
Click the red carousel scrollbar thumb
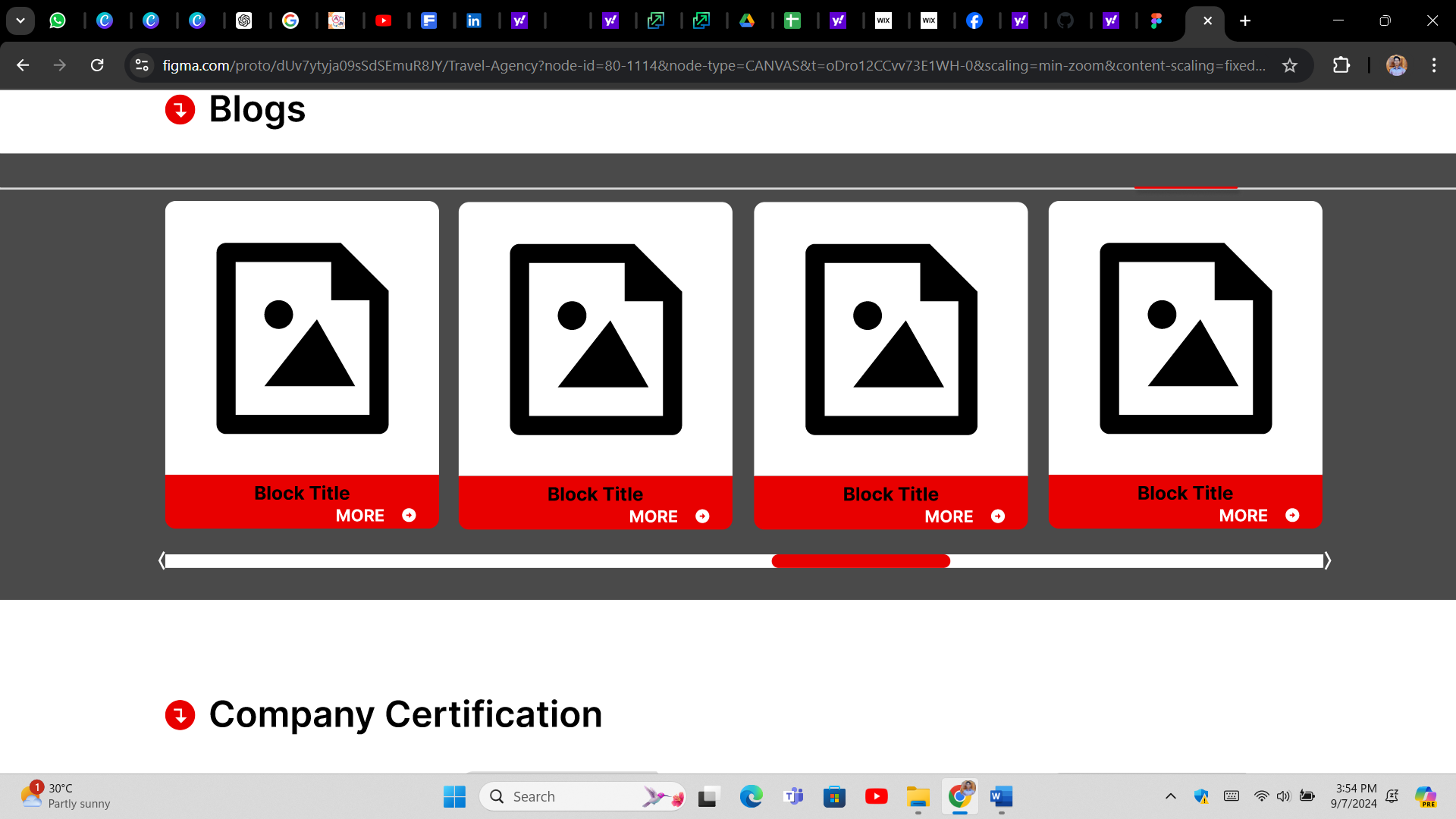pos(861,561)
